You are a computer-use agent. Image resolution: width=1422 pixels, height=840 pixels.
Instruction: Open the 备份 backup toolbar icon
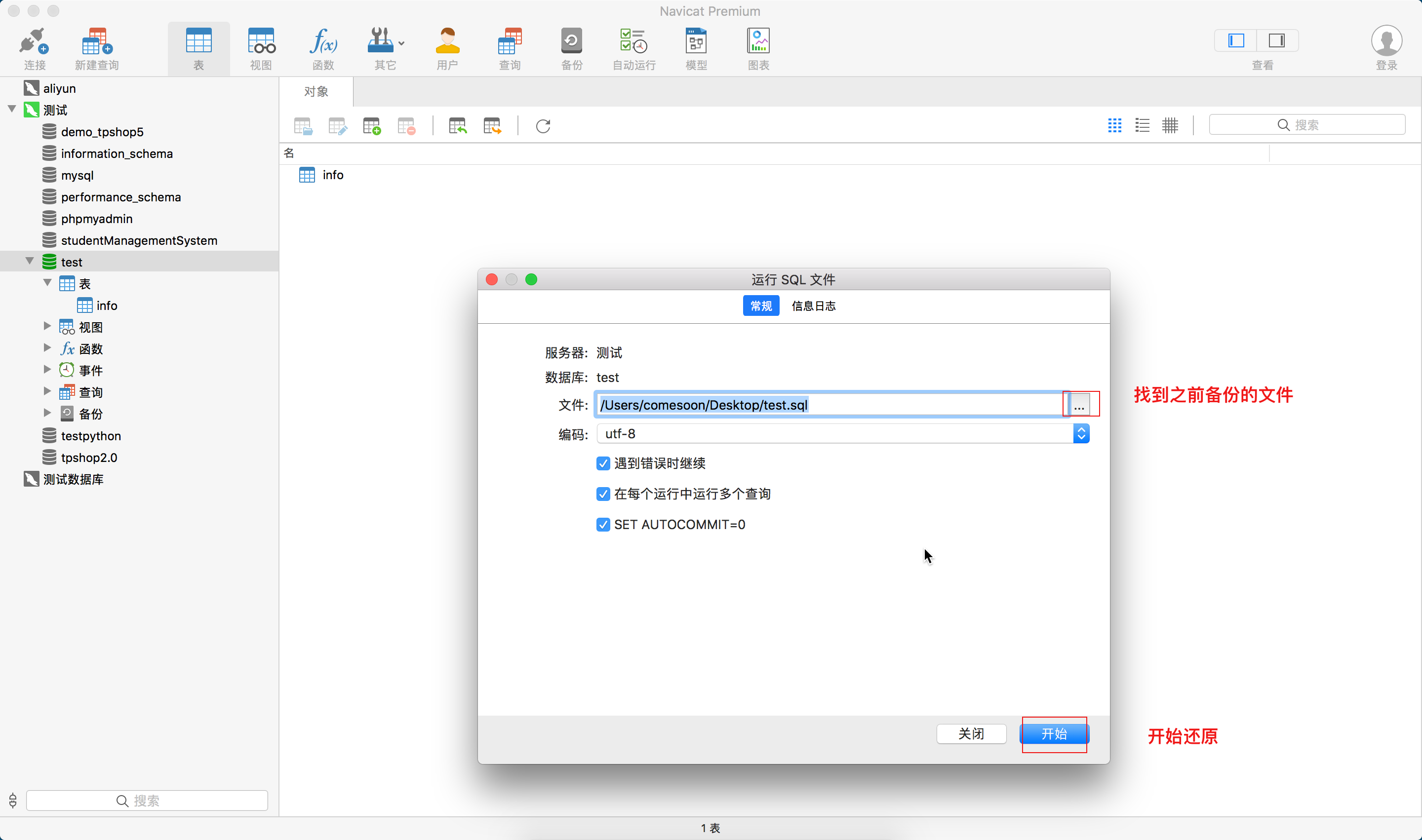571,42
